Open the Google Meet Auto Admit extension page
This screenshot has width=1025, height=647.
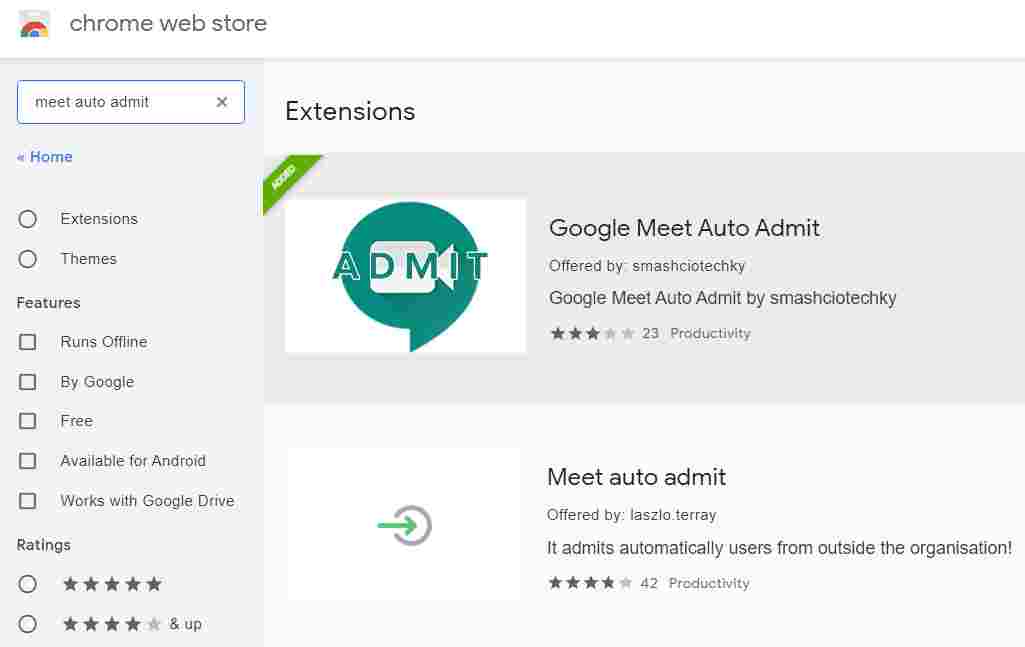pyautogui.click(x=684, y=228)
